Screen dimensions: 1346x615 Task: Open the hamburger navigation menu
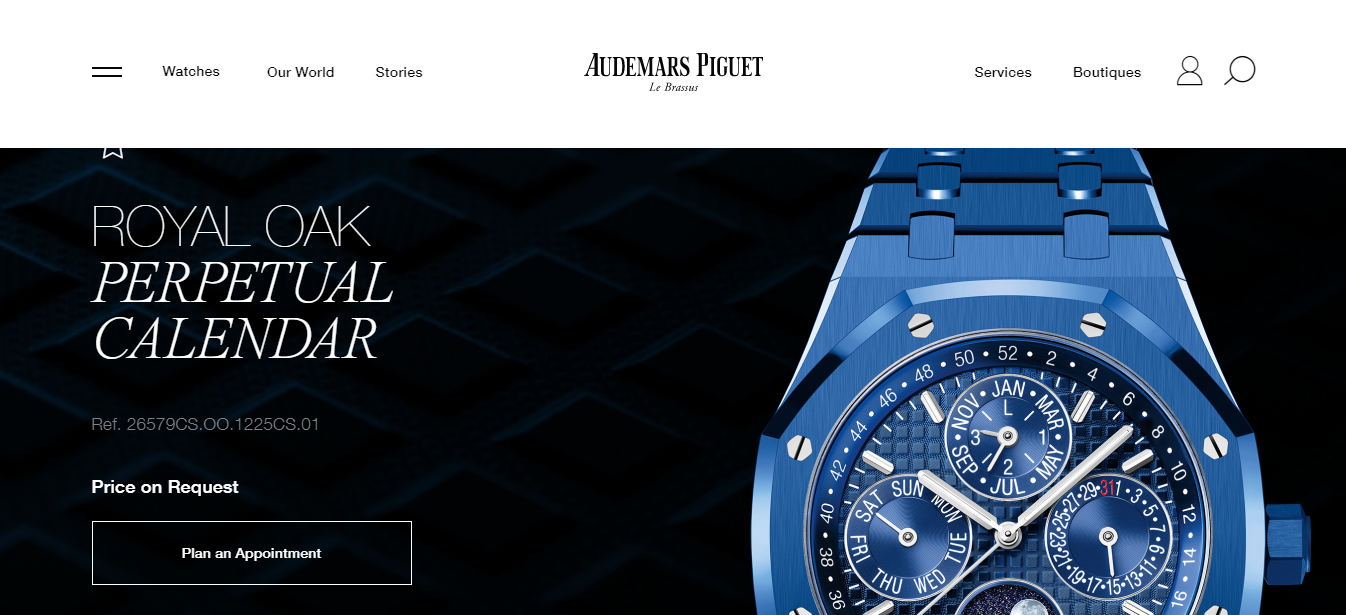(107, 72)
